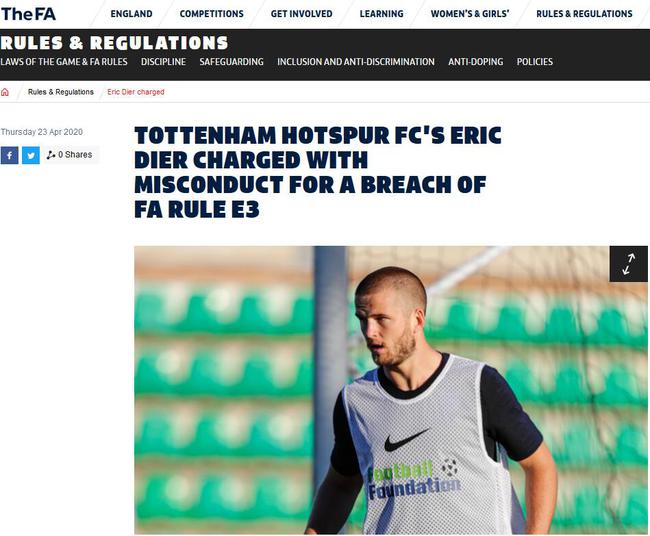The image size is (650, 536).
Task: Click the 0 Shares icon
Action: (x=51, y=155)
